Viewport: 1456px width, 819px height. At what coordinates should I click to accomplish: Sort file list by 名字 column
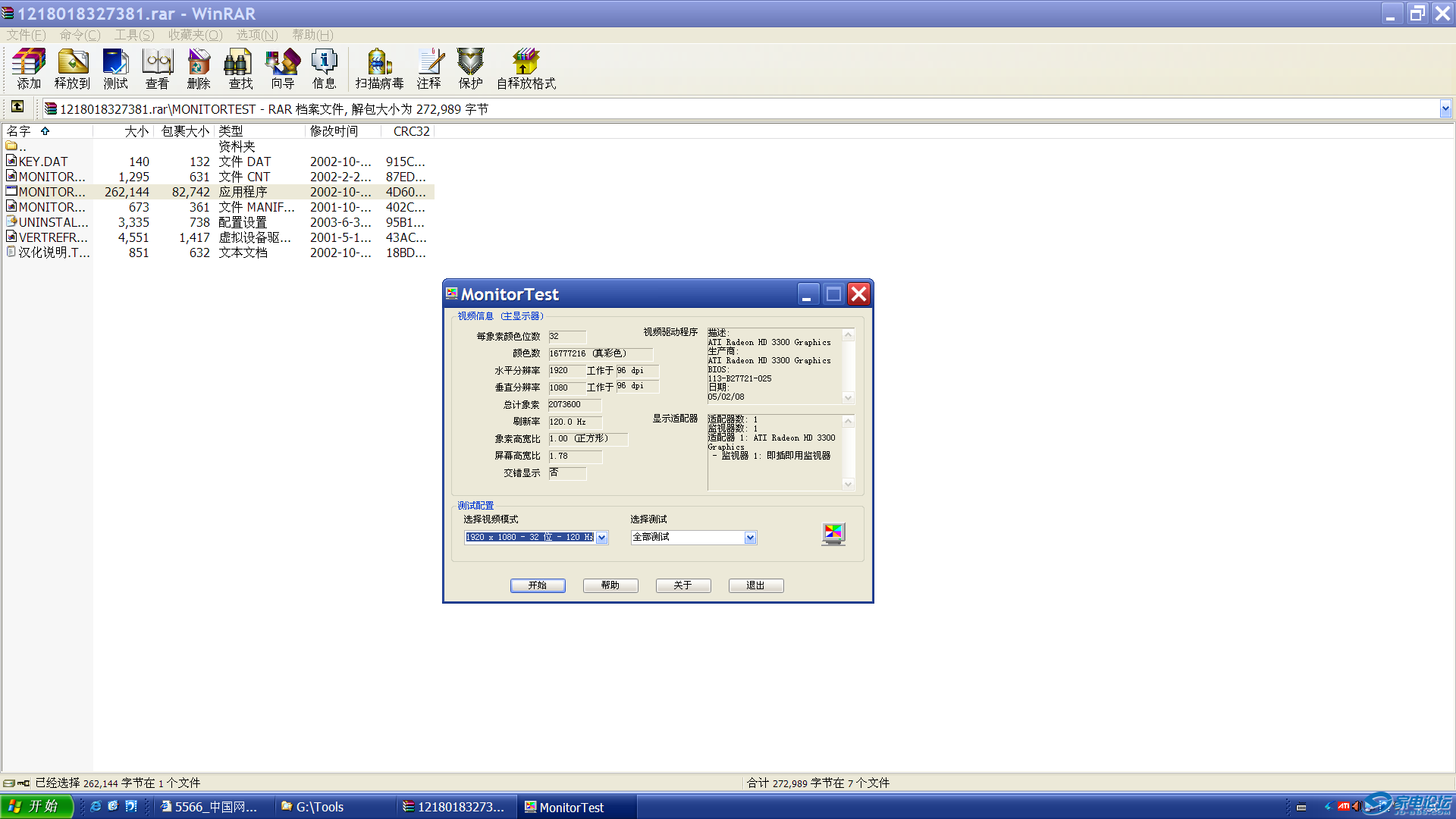(48, 131)
